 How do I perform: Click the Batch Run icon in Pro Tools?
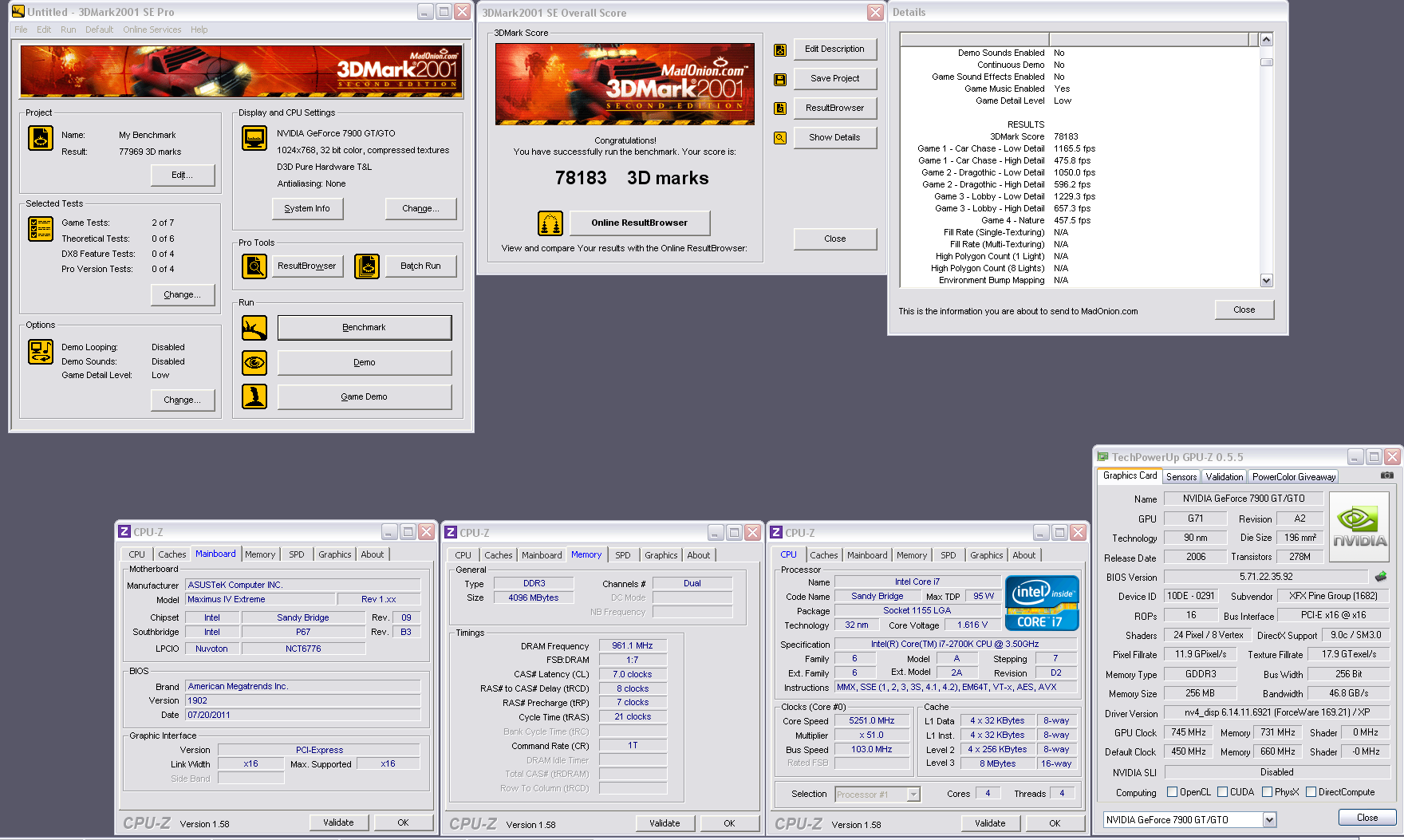tap(367, 266)
